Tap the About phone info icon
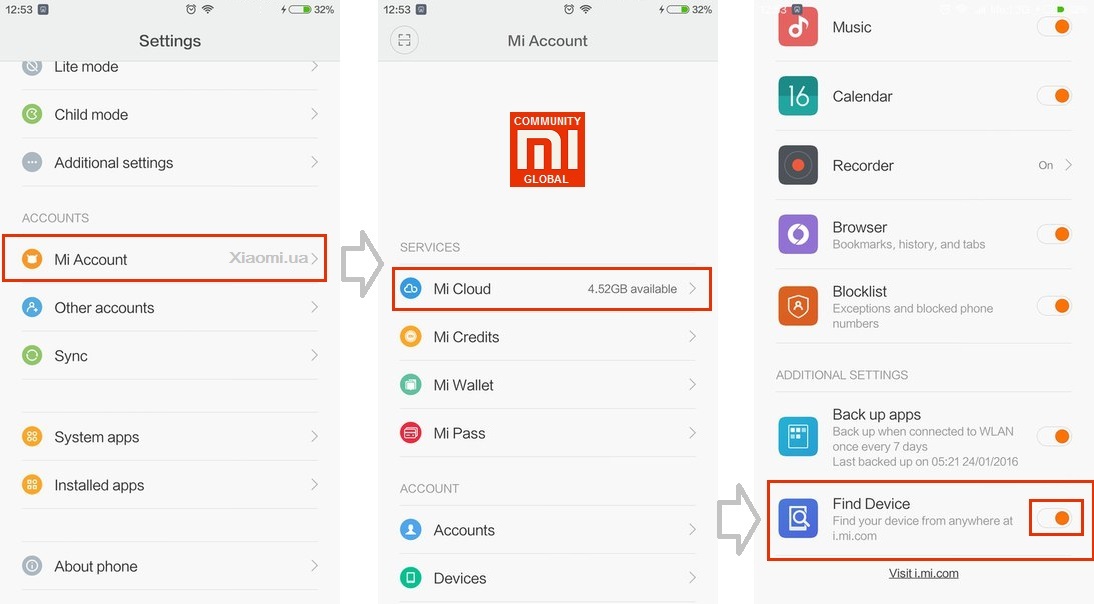 coord(32,566)
